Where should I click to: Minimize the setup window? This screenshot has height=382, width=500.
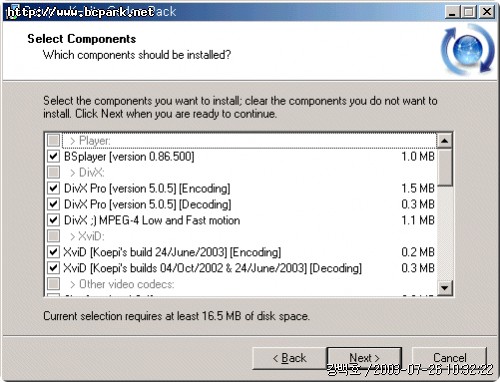pyautogui.click(x=452, y=12)
